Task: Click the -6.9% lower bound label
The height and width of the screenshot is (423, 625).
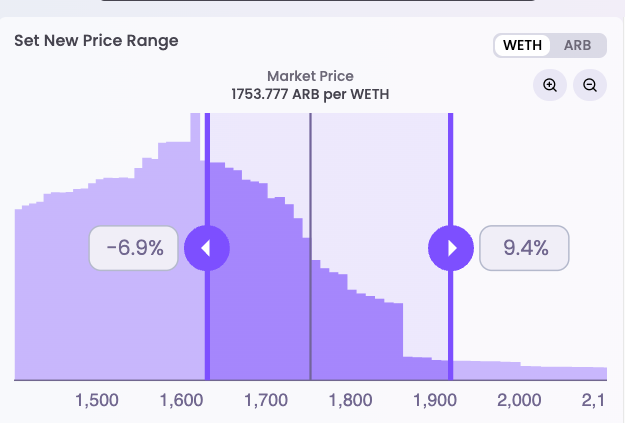Action: (x=134, y=248)
